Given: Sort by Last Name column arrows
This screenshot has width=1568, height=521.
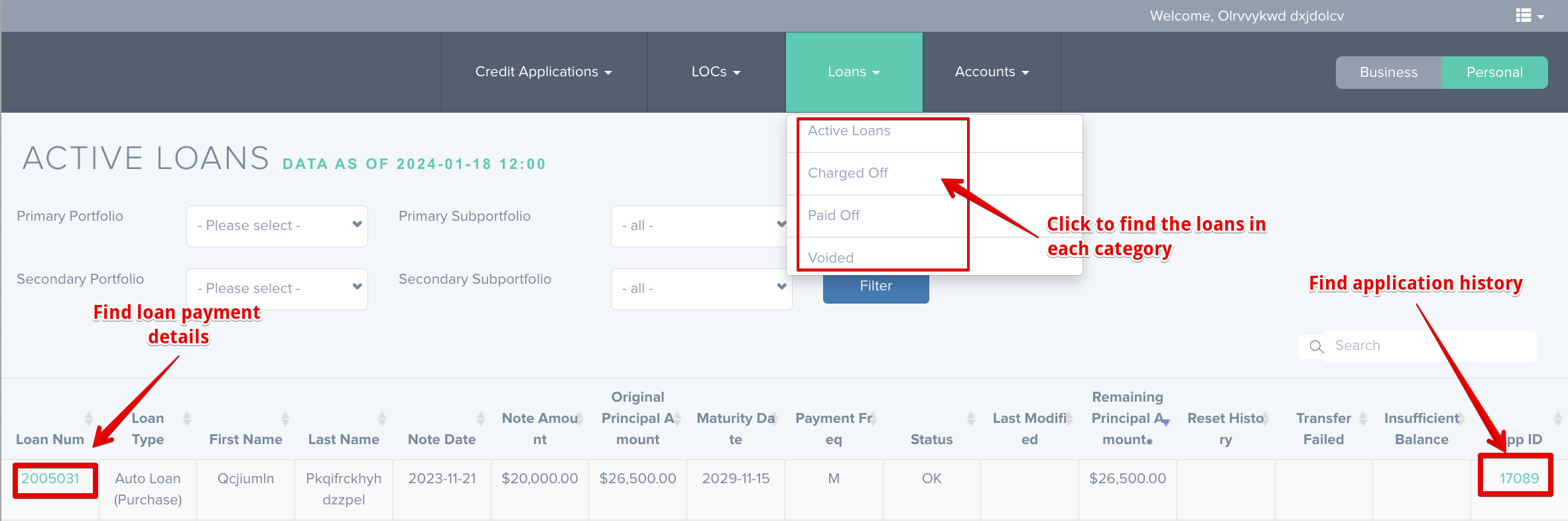Looking at the screenshot, I should [382, 418].
